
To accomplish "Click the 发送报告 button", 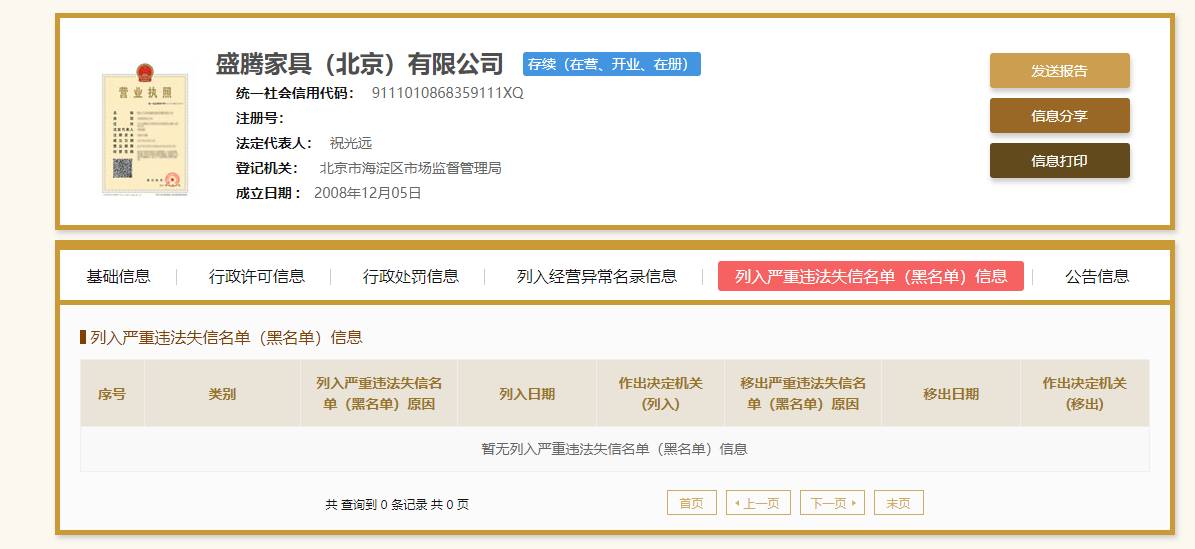I will [x=1059, y=71].
